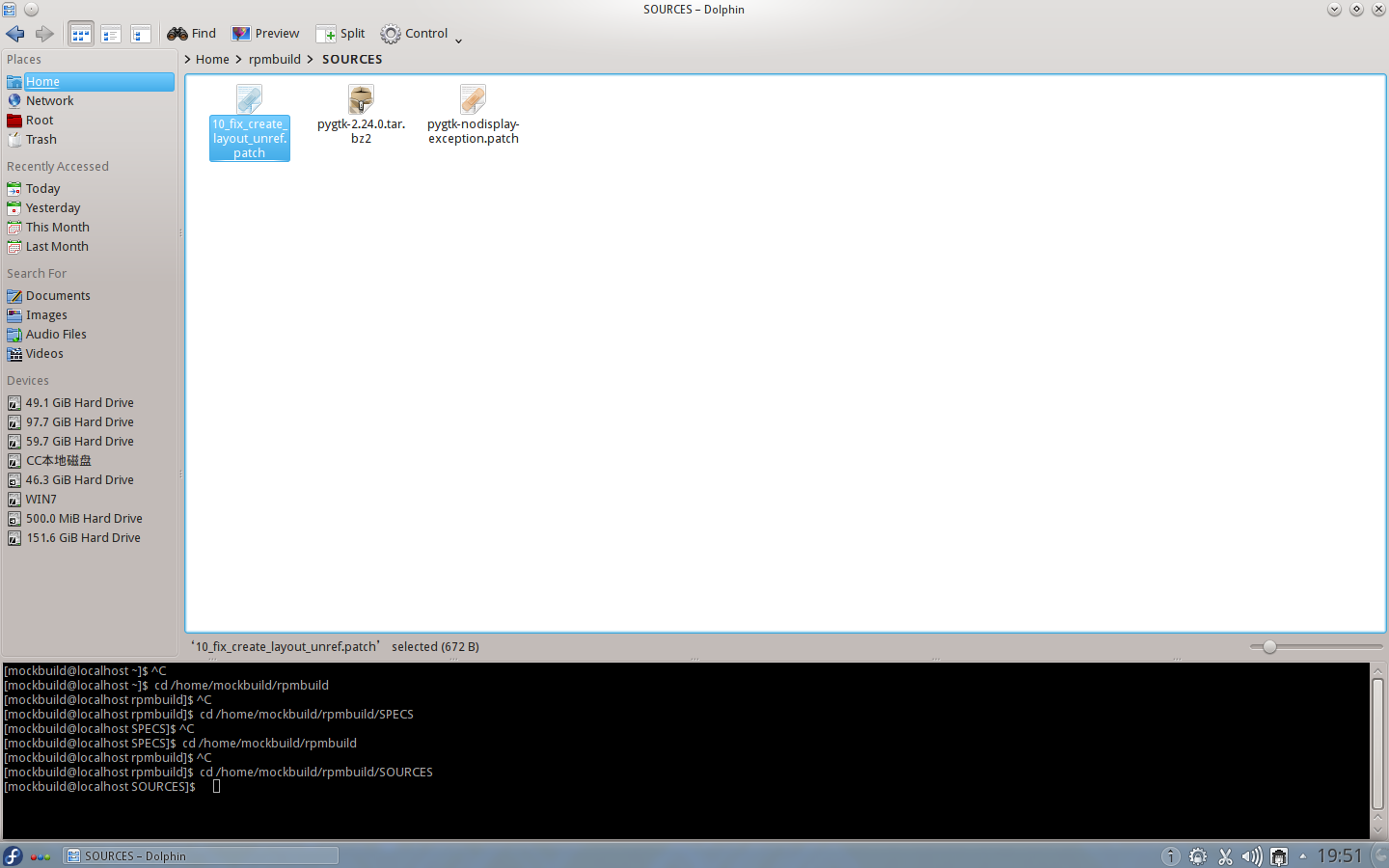Image resolution: width=1389 pixels, height=868 pixels.
Task: Open the 49.1 GiB Hard Drive
Action: [x=90, y=403]
